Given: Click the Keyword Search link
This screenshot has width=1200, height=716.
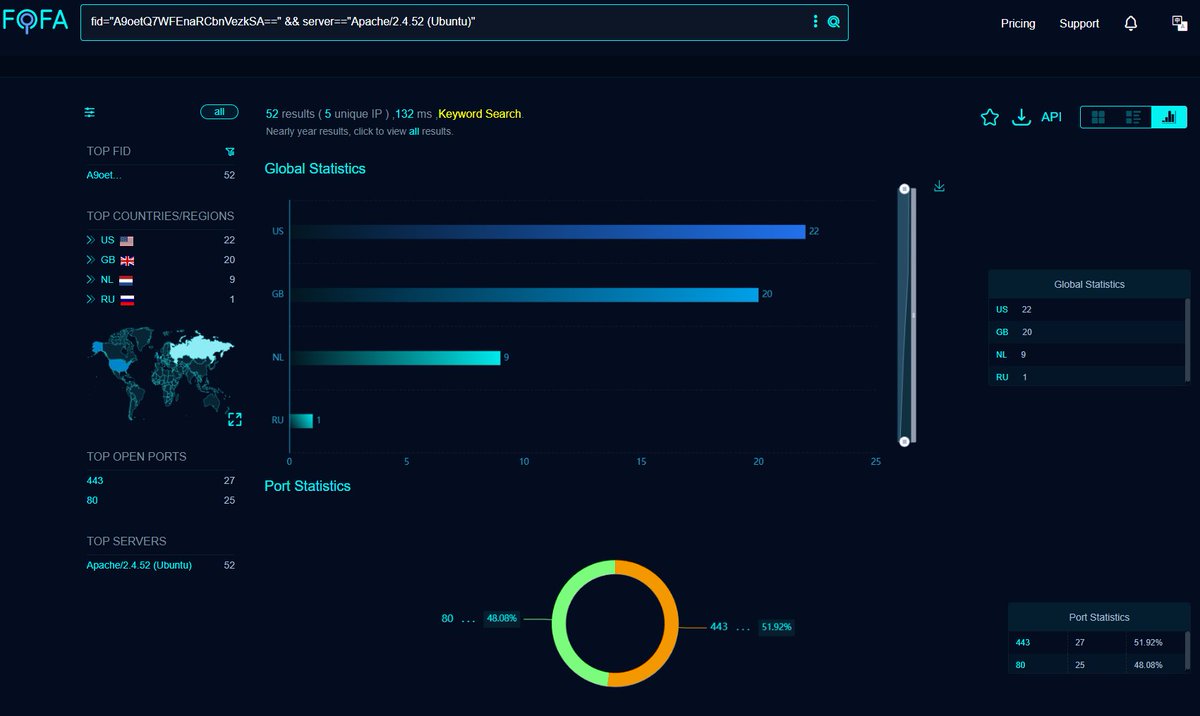Looking at the screenshot, I should point(480,114).
